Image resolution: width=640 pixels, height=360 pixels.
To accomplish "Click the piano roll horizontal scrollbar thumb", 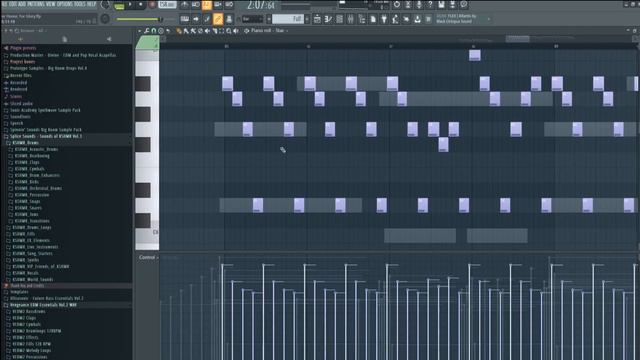I will (518, 39).
